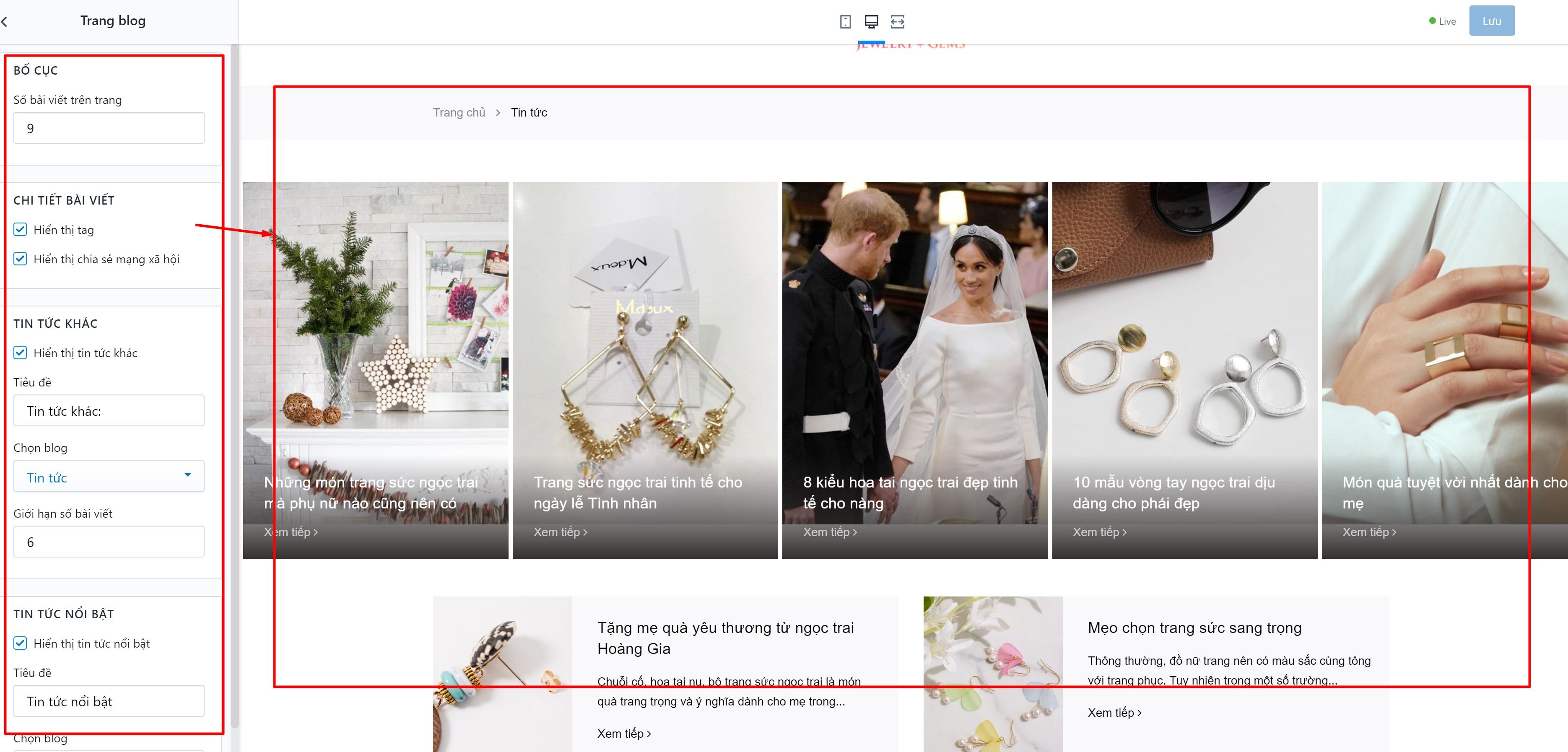Go back using the left chevron arrow

(4, 22)
